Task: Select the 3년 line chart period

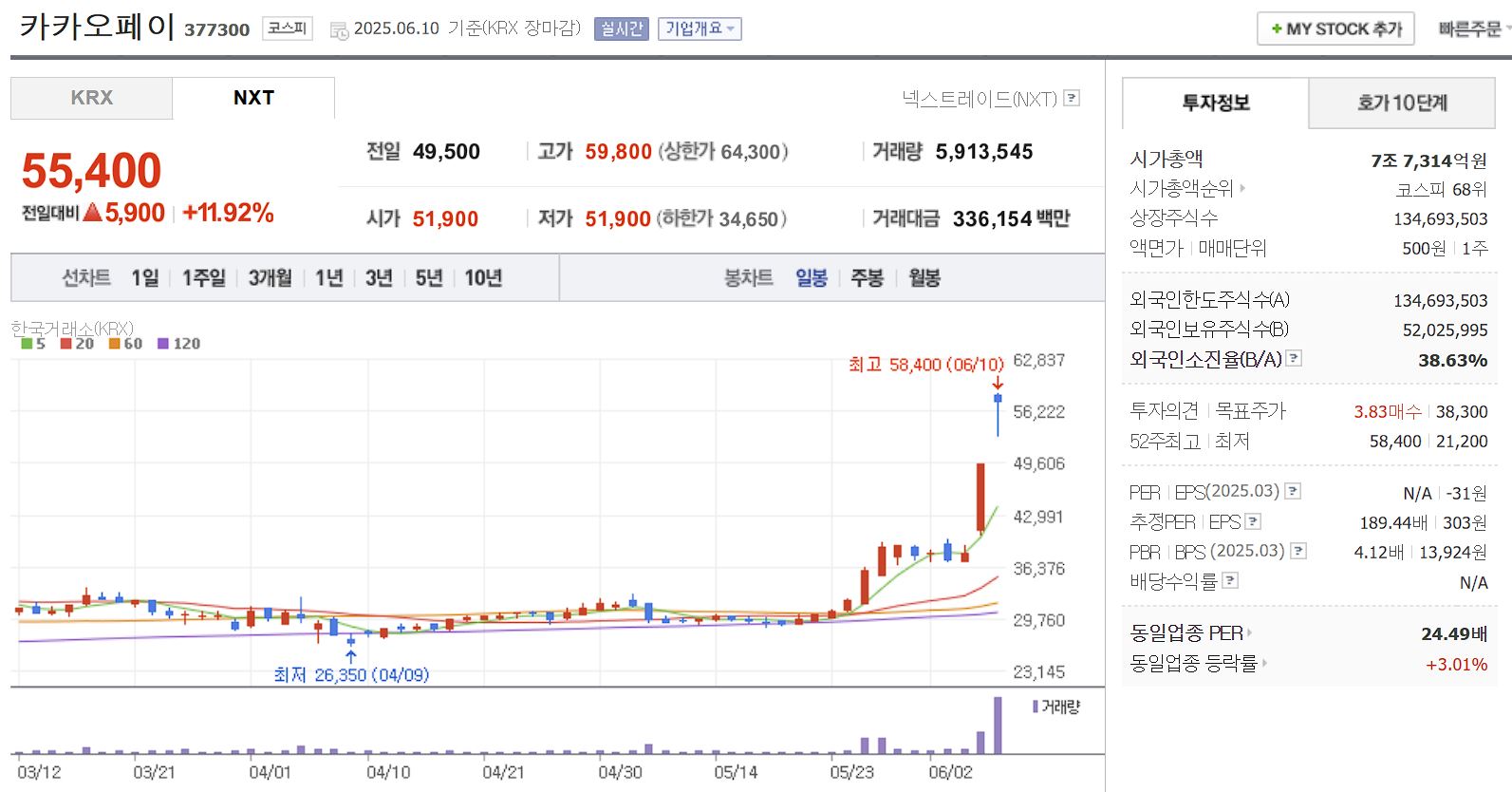Action: (379, 278)
